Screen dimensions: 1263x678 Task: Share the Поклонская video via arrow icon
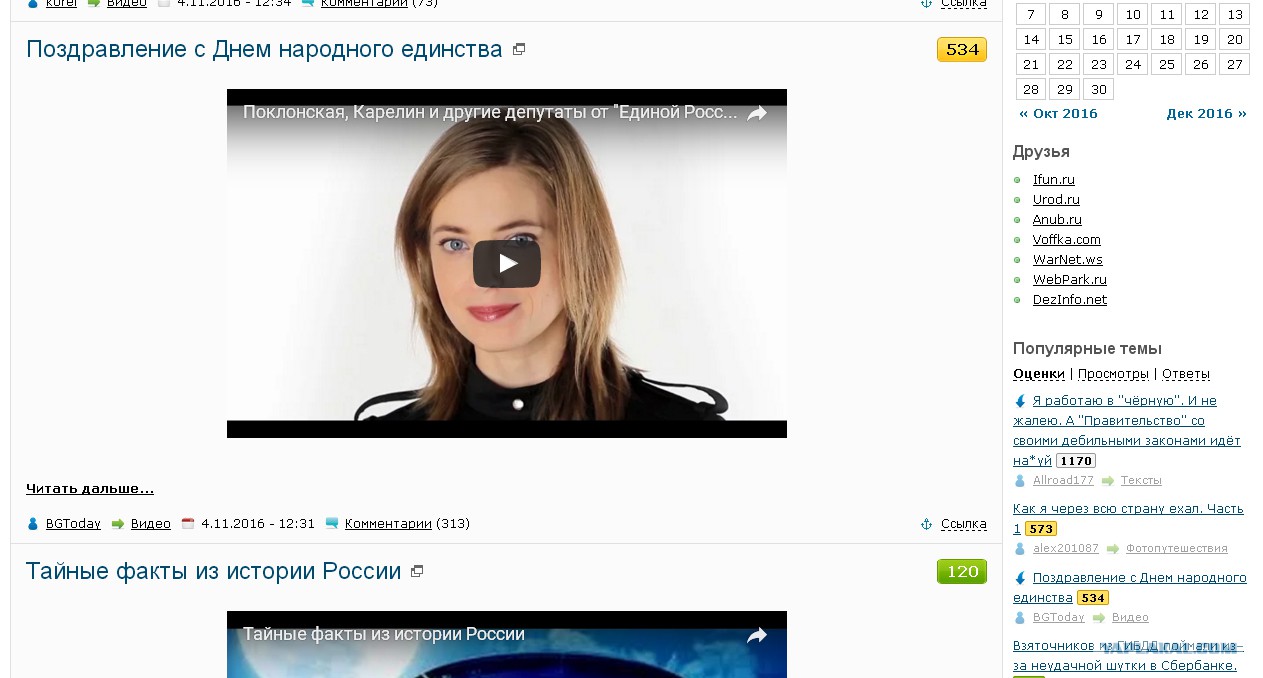click(757, 113)
